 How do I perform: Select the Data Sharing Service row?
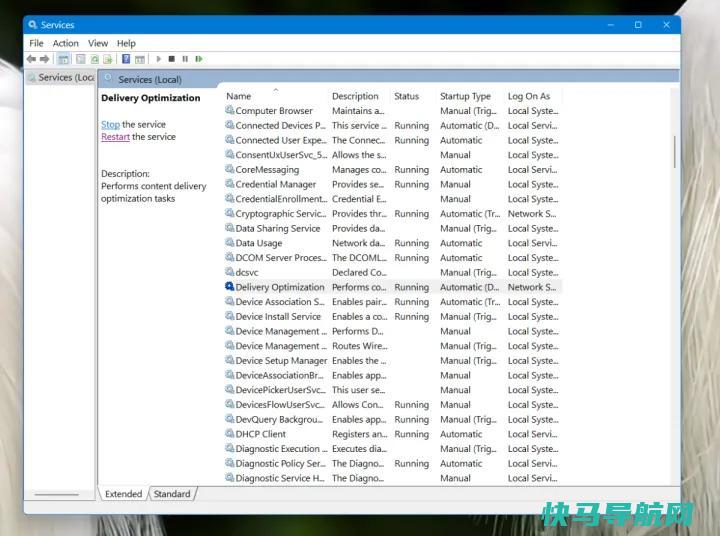pyautogui.click(x=393, y=228)
